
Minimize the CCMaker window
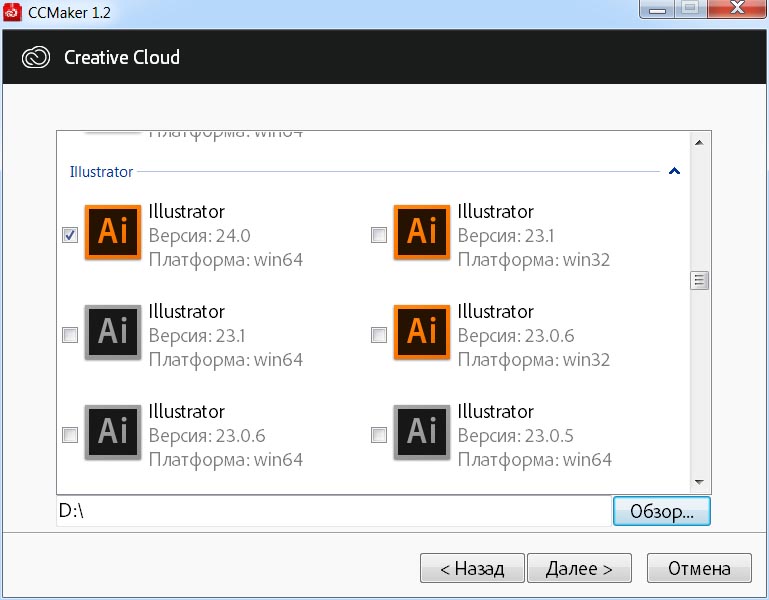(x=657, y=9)
